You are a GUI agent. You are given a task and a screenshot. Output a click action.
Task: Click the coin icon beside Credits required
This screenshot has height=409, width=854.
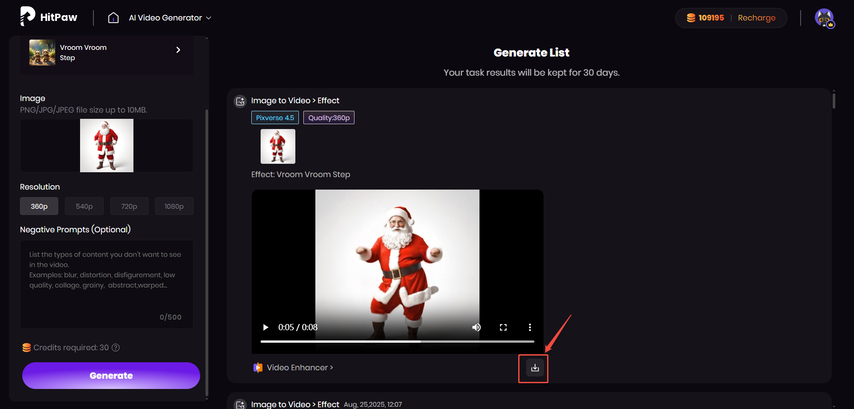[26, 347]
